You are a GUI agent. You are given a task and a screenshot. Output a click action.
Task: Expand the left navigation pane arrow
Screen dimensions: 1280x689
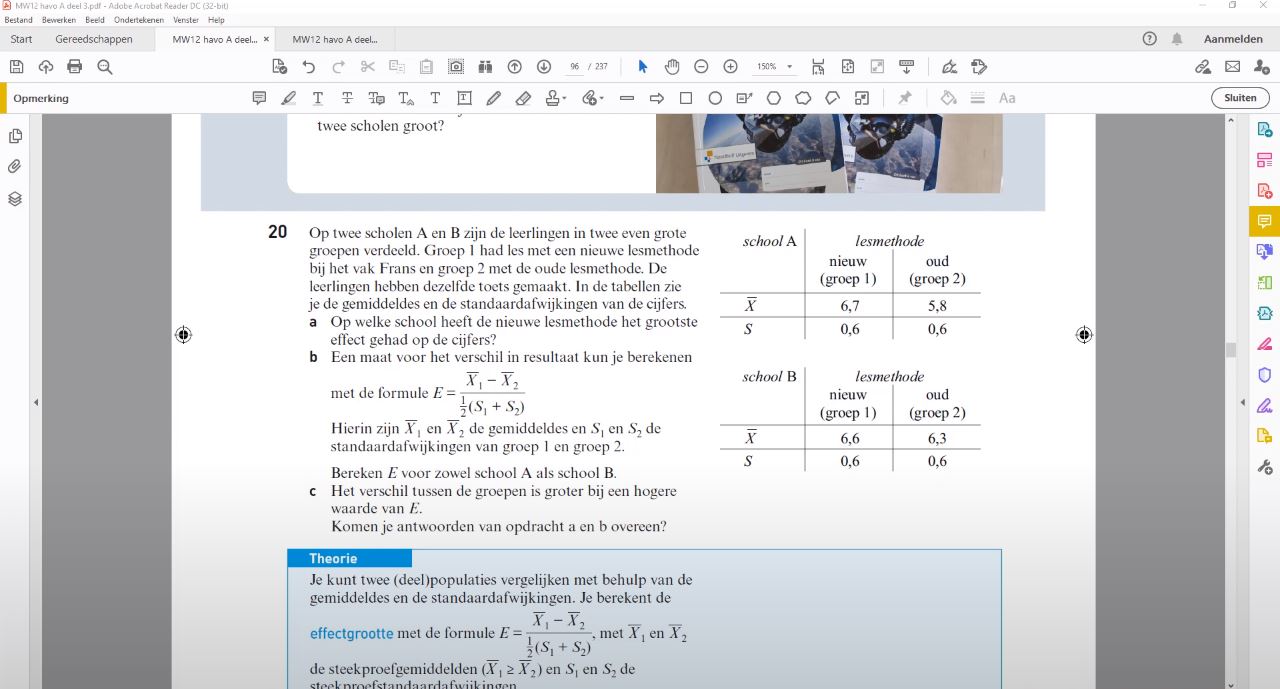click(x=36, y=402)
